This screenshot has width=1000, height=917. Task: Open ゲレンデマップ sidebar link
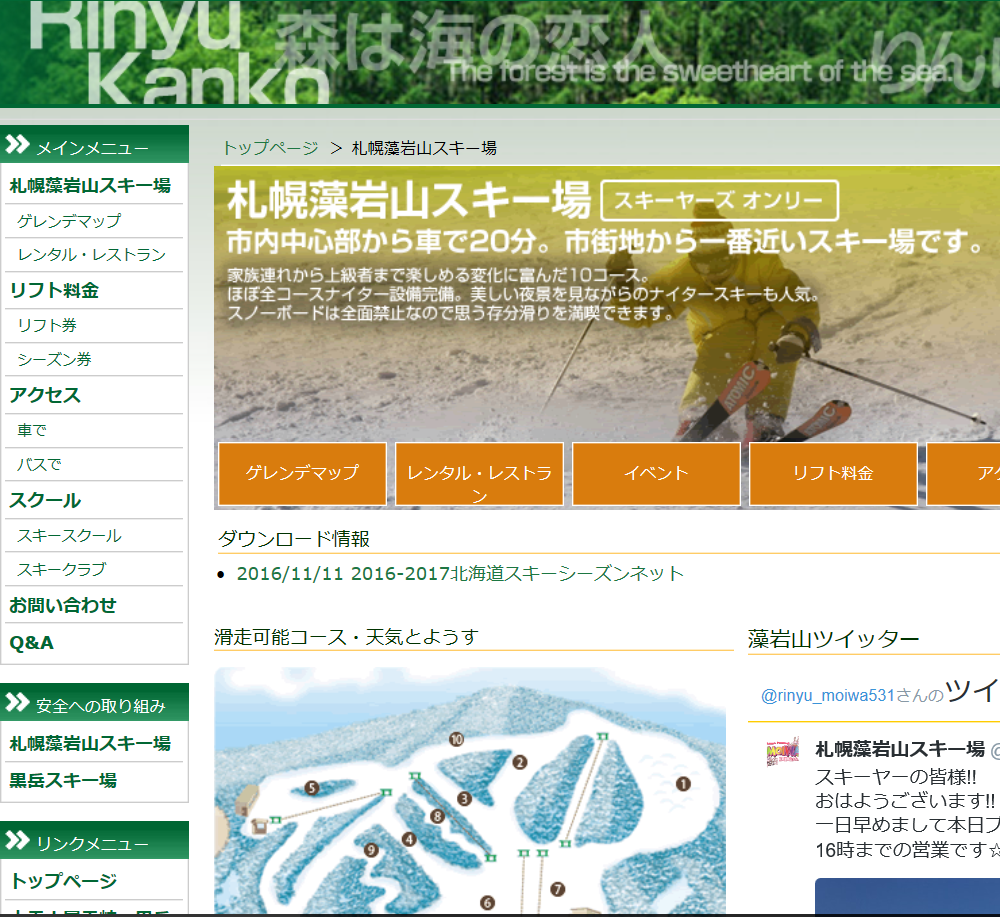pyautogui.click(x=69, y=221)
